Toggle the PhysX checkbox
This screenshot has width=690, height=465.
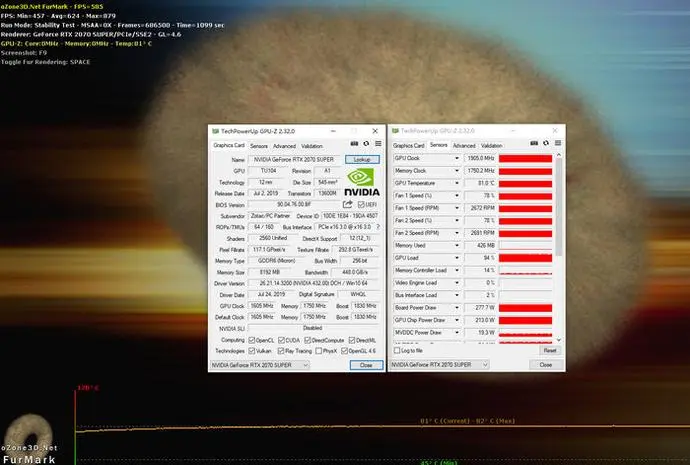click(x=319, y=351)
